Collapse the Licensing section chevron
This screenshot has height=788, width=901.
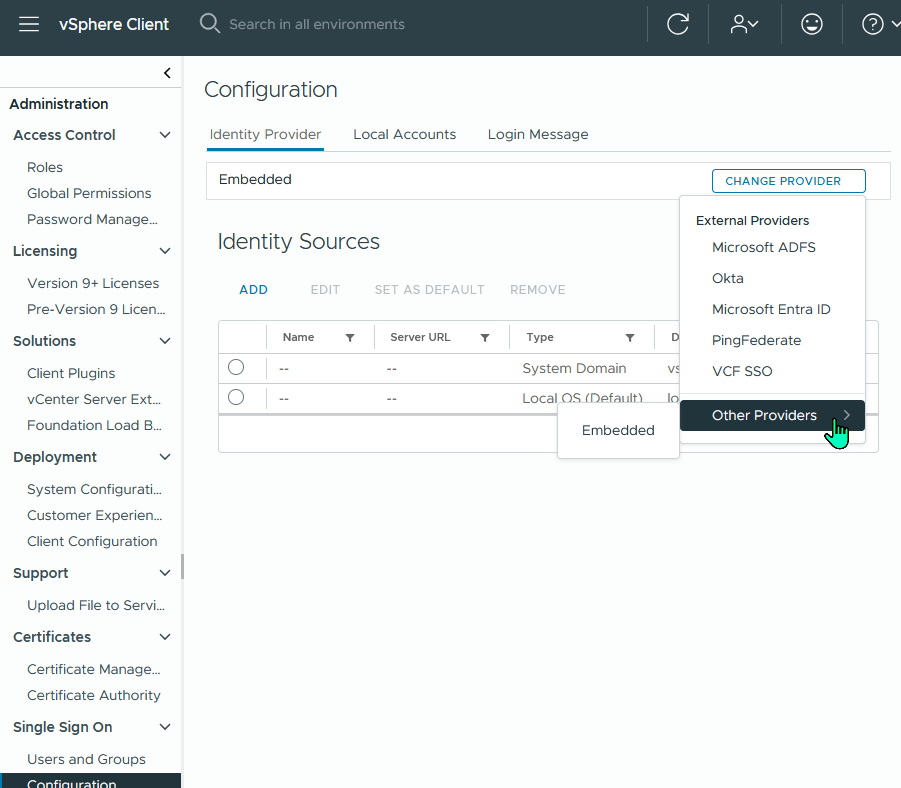pyautogui.click(x=165, y=251)
